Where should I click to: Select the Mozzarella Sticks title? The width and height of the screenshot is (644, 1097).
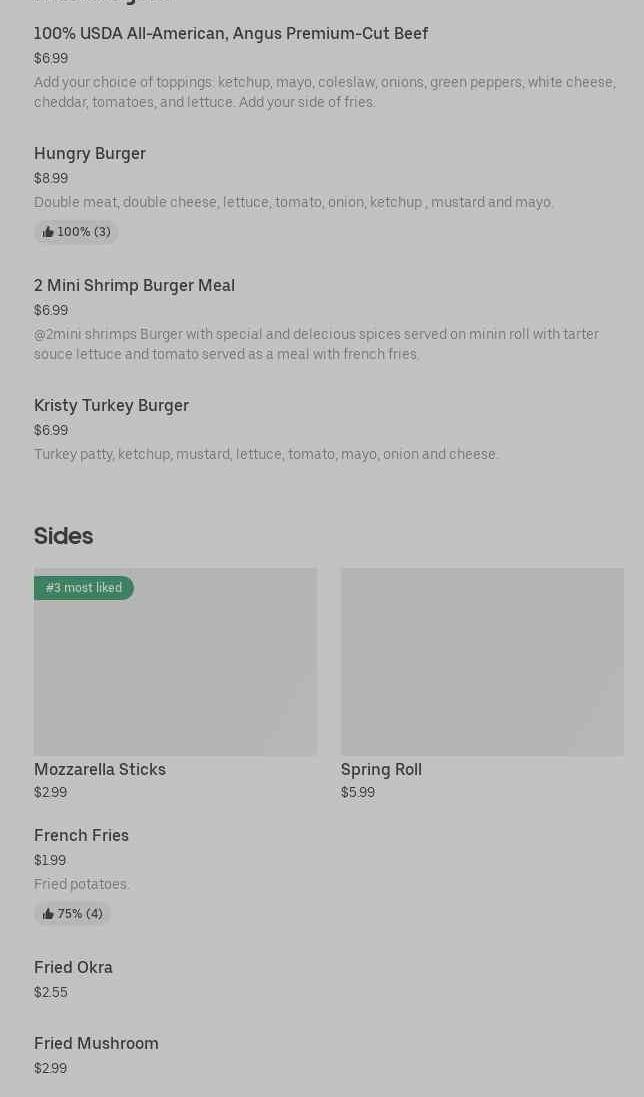[100, 769]
